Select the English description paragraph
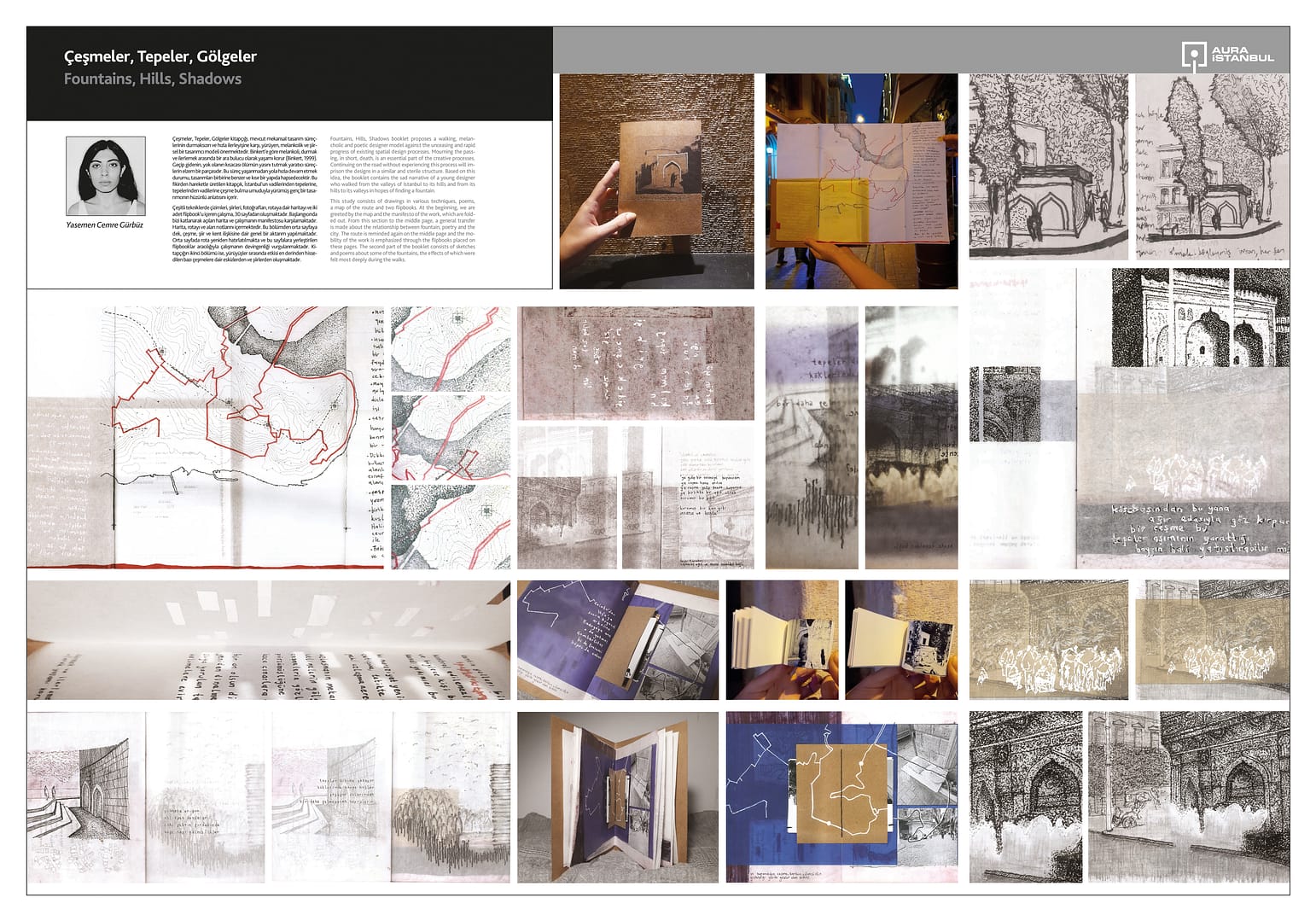 (x=402, y=198)
